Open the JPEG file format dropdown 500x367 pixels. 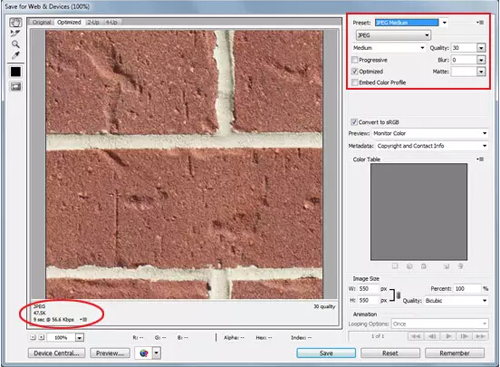[x=393, y=35]
